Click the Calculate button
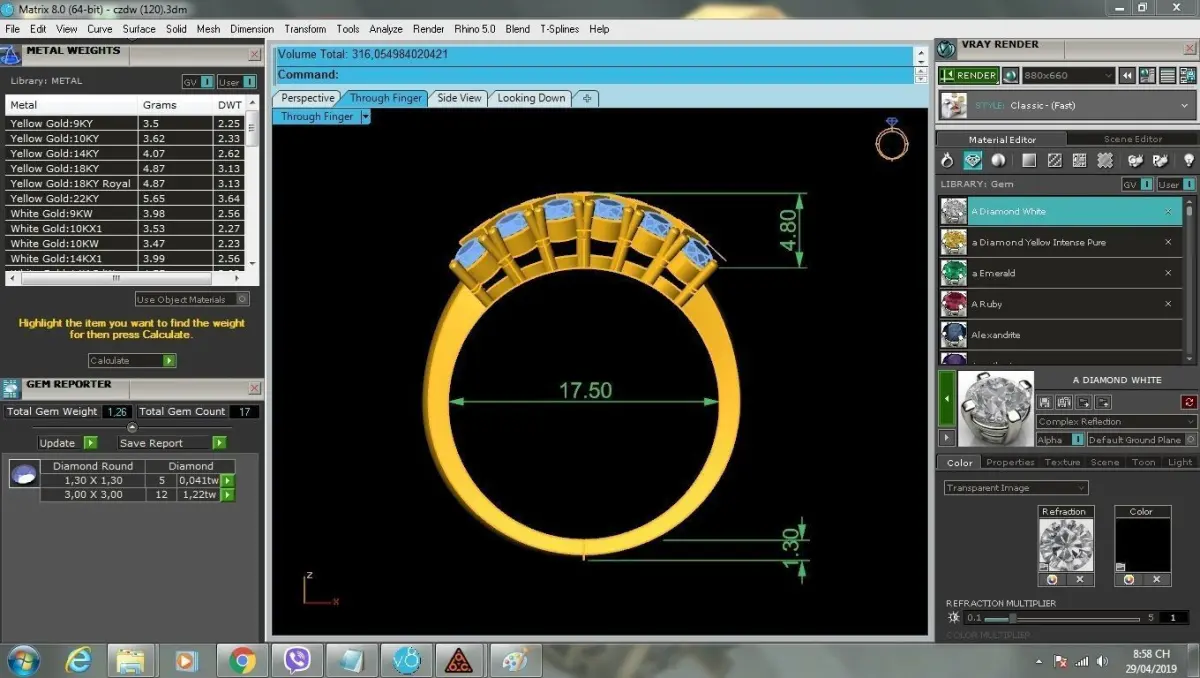 pyautogui.click(x=132, y=361)
